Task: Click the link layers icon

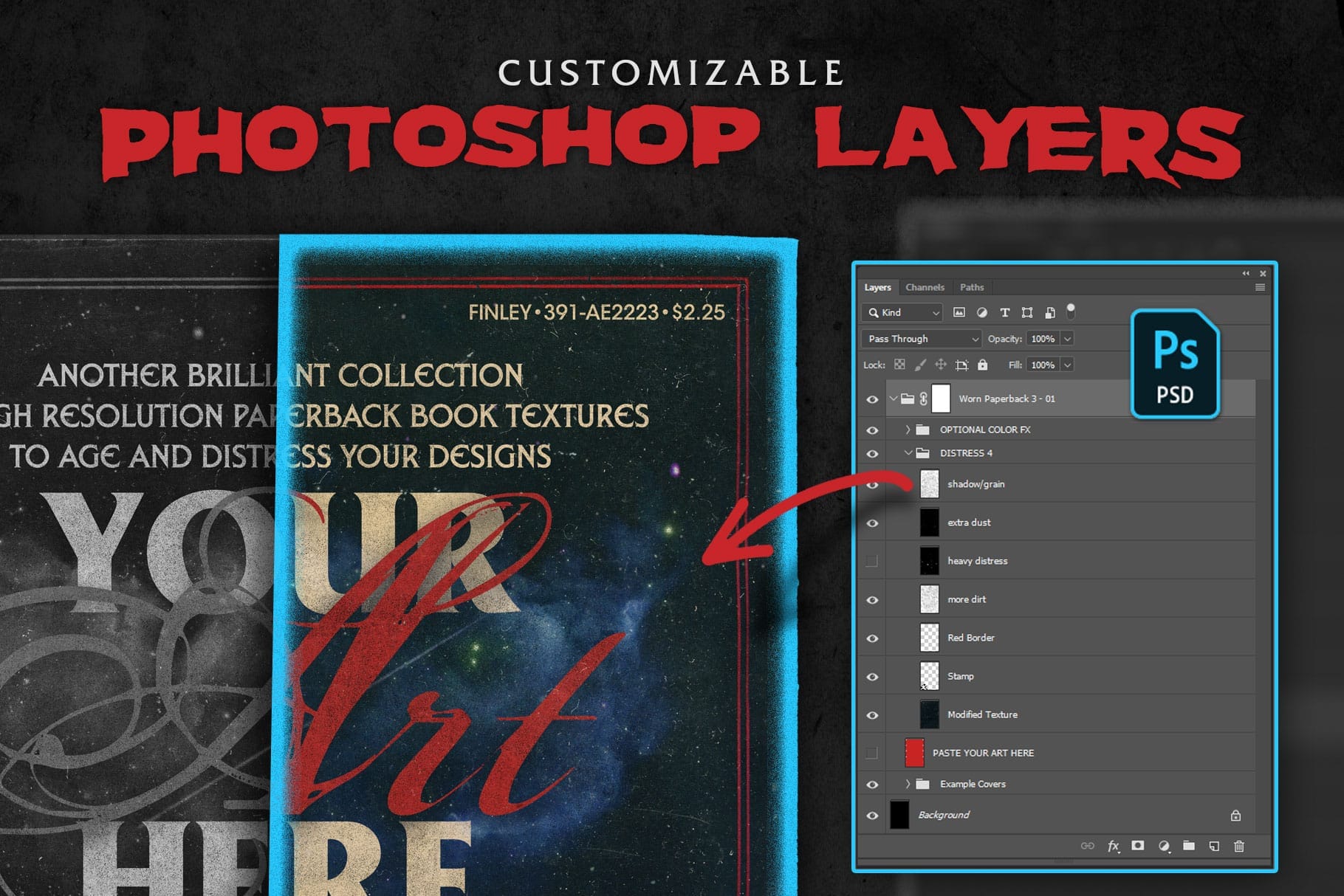Action: click(1087, 846)
